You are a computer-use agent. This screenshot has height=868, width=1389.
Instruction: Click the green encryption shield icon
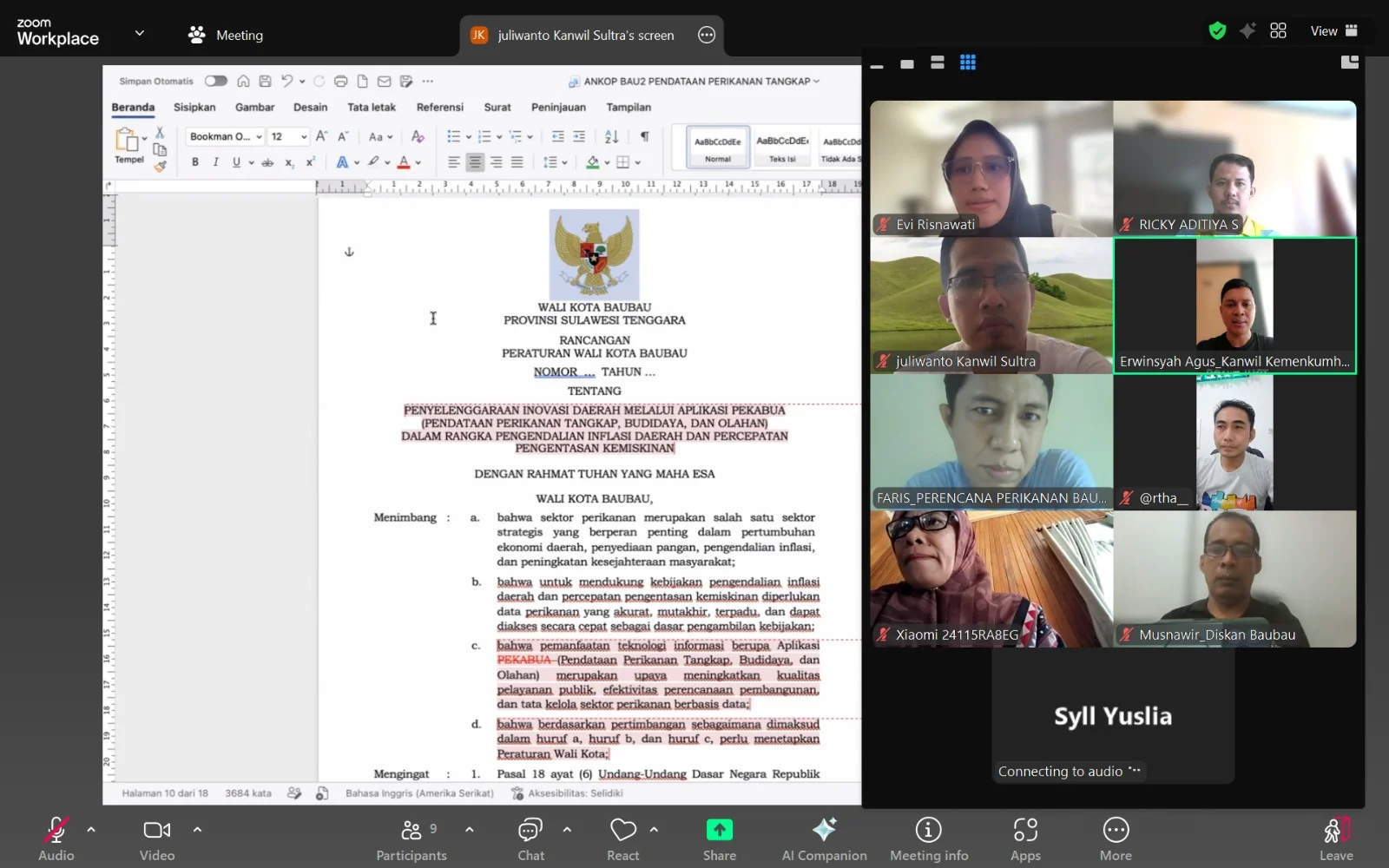click(x=1218, y=31)
